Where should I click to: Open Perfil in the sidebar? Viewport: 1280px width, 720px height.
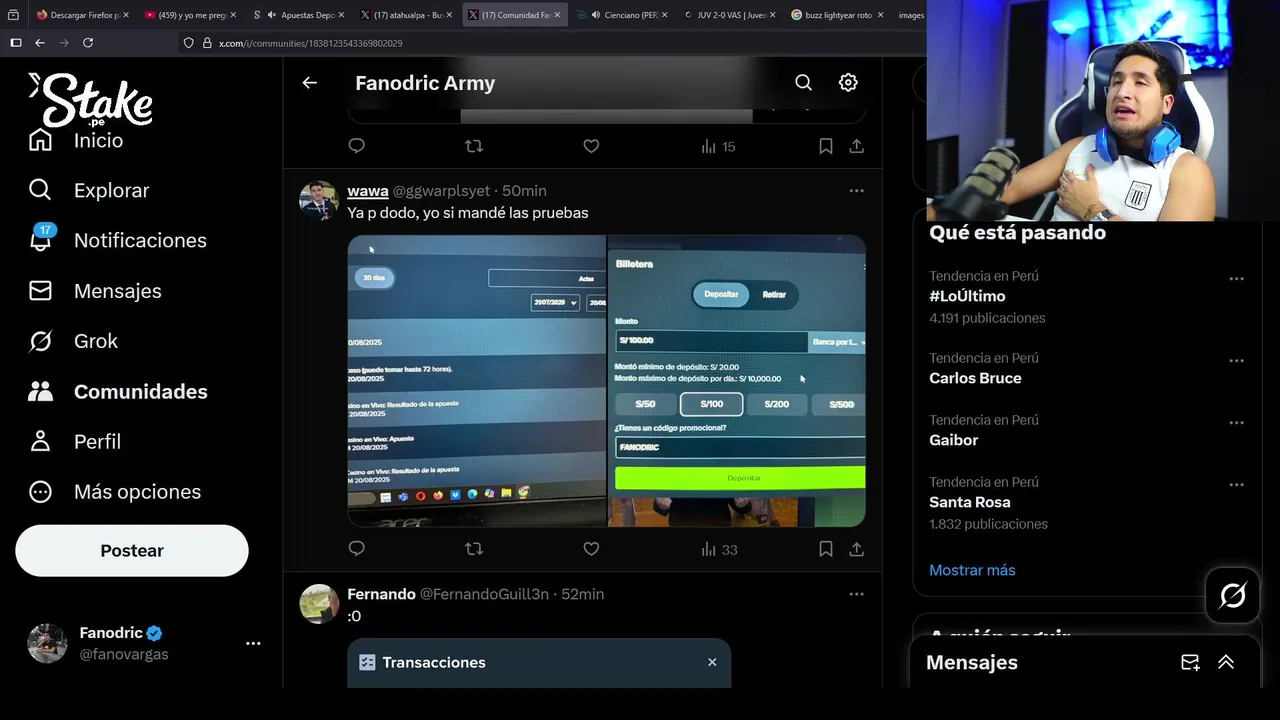point(74,441)
